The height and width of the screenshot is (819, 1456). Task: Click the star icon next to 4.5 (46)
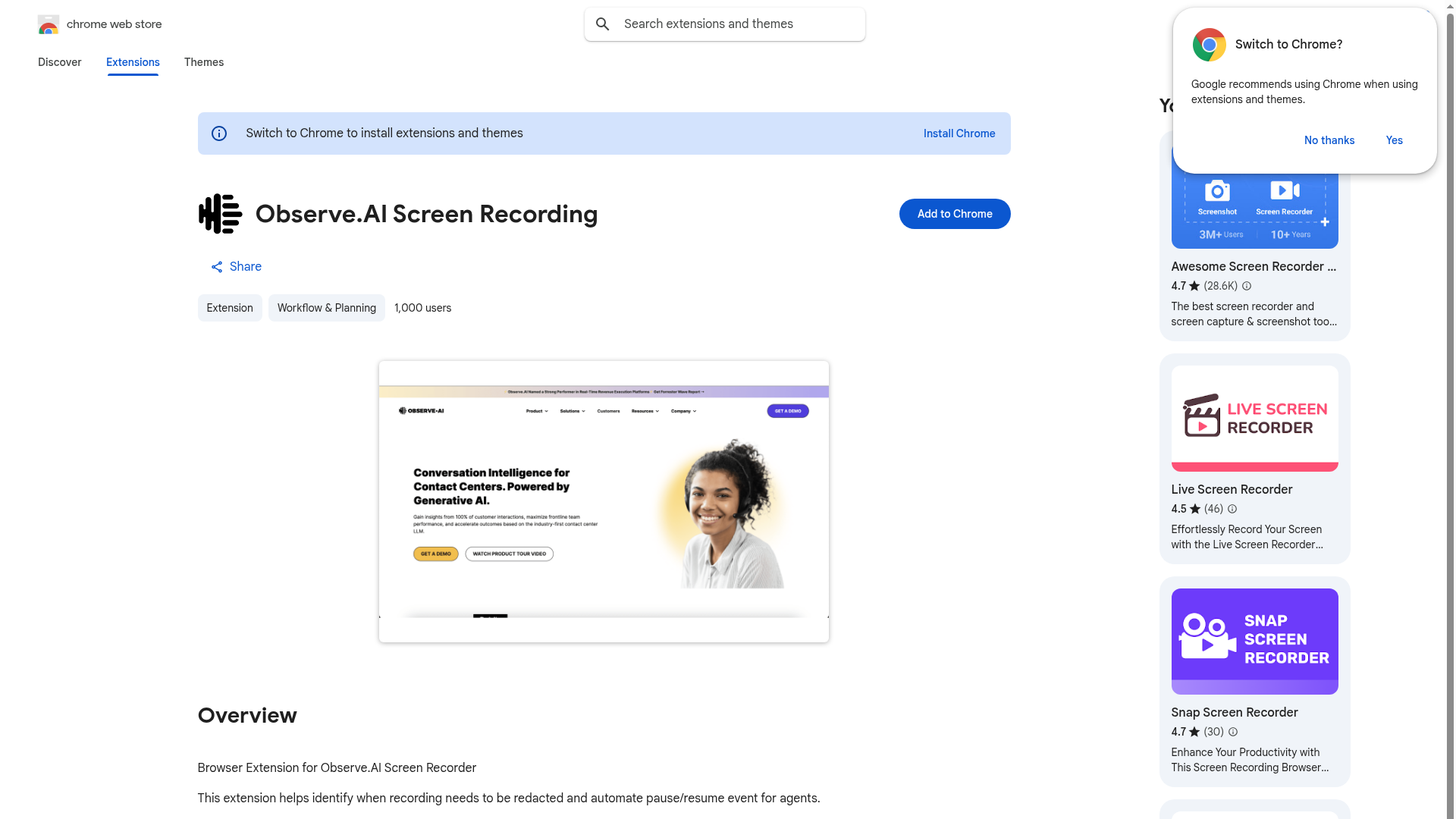click(x=1196, y=510)
